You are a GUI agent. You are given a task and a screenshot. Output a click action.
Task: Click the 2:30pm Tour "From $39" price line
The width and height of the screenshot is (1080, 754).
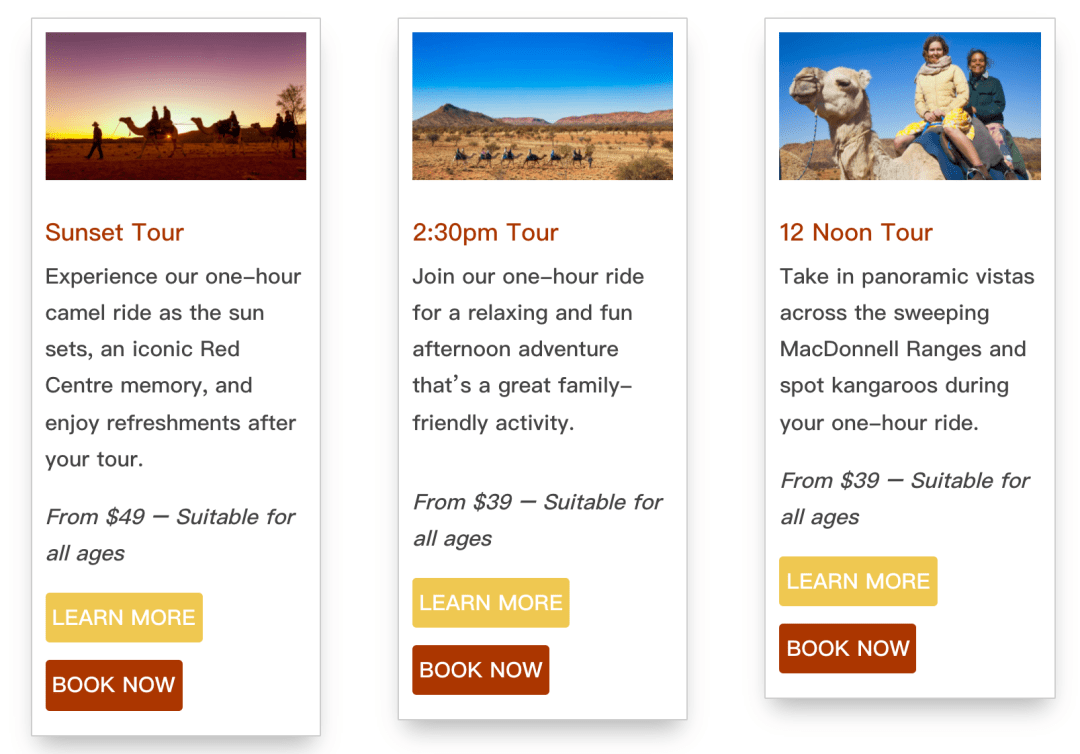click(537, 502)
